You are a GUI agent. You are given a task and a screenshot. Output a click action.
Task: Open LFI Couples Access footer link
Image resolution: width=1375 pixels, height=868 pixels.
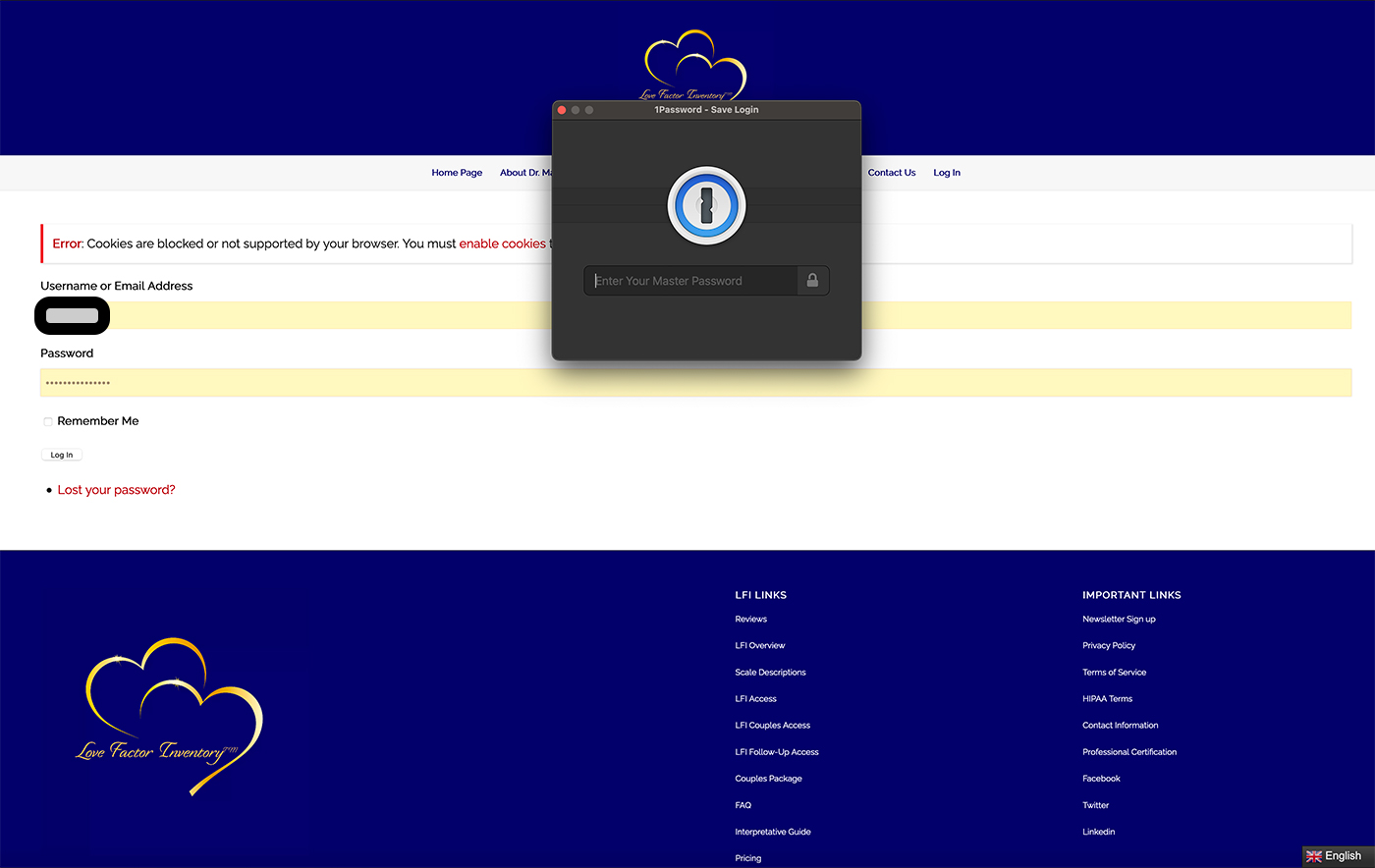coord(773,726)
